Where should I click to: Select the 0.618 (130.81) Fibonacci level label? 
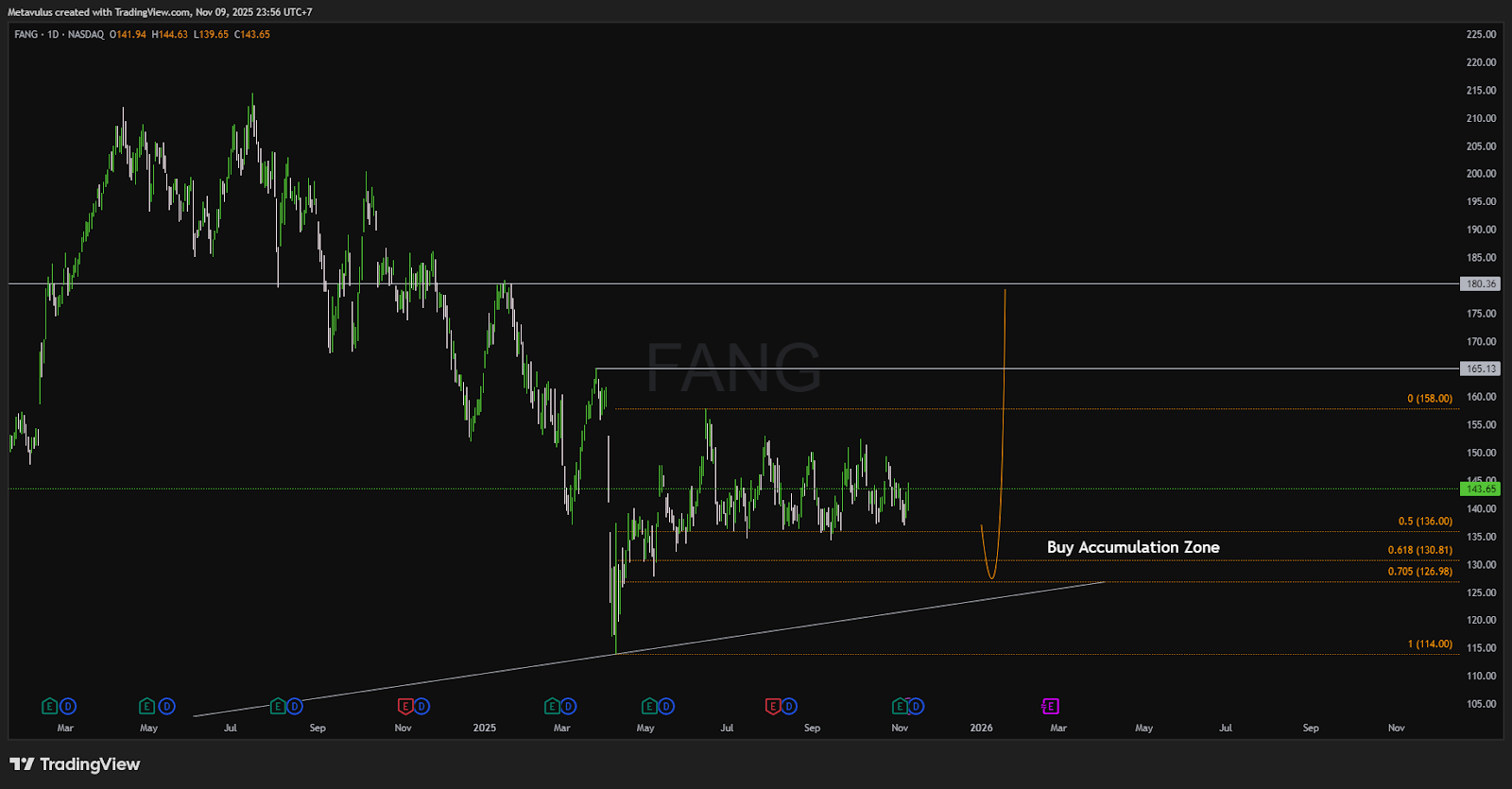(1419, 550)
